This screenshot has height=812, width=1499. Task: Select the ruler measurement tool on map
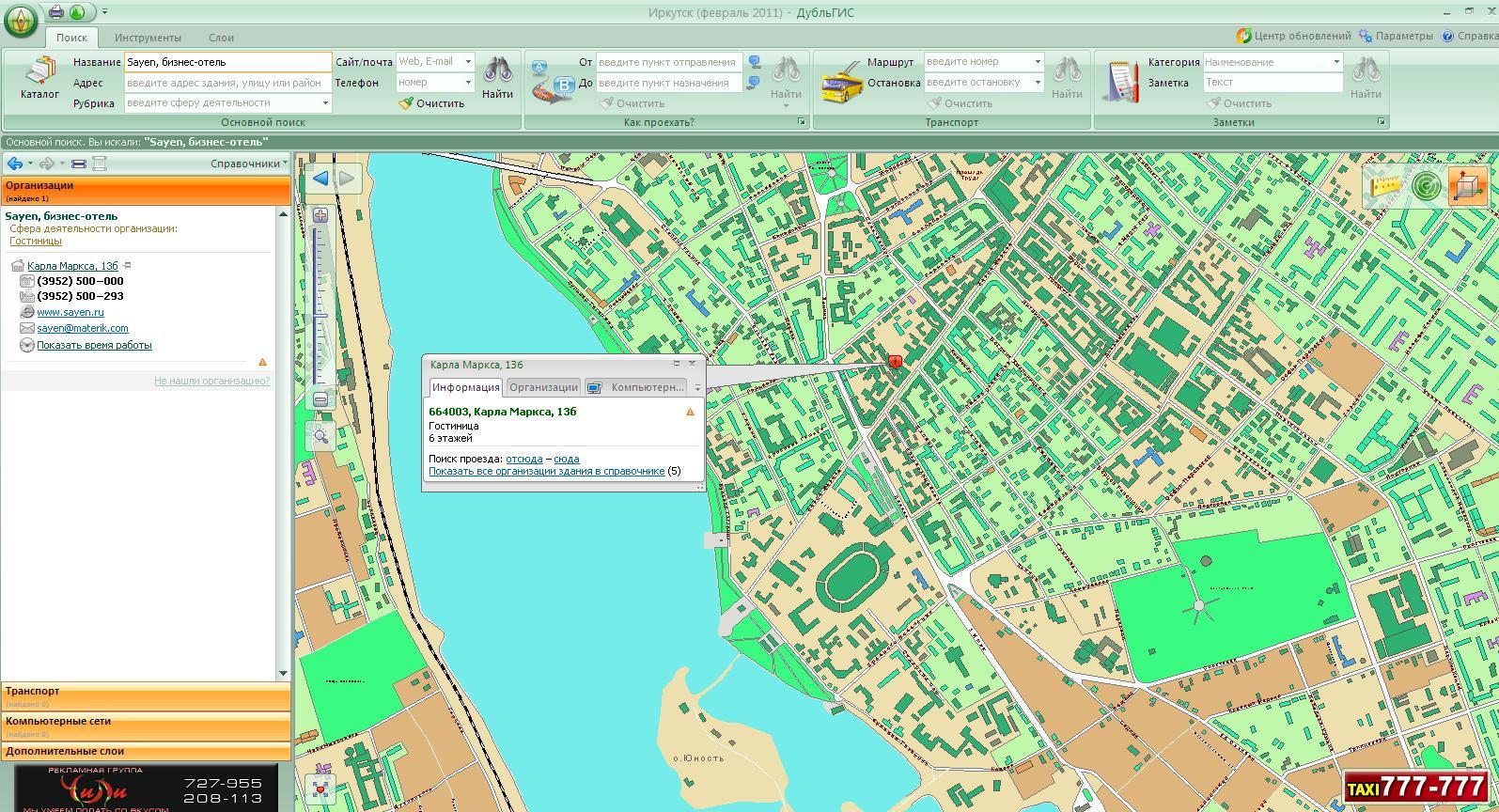pos(1385,184)
